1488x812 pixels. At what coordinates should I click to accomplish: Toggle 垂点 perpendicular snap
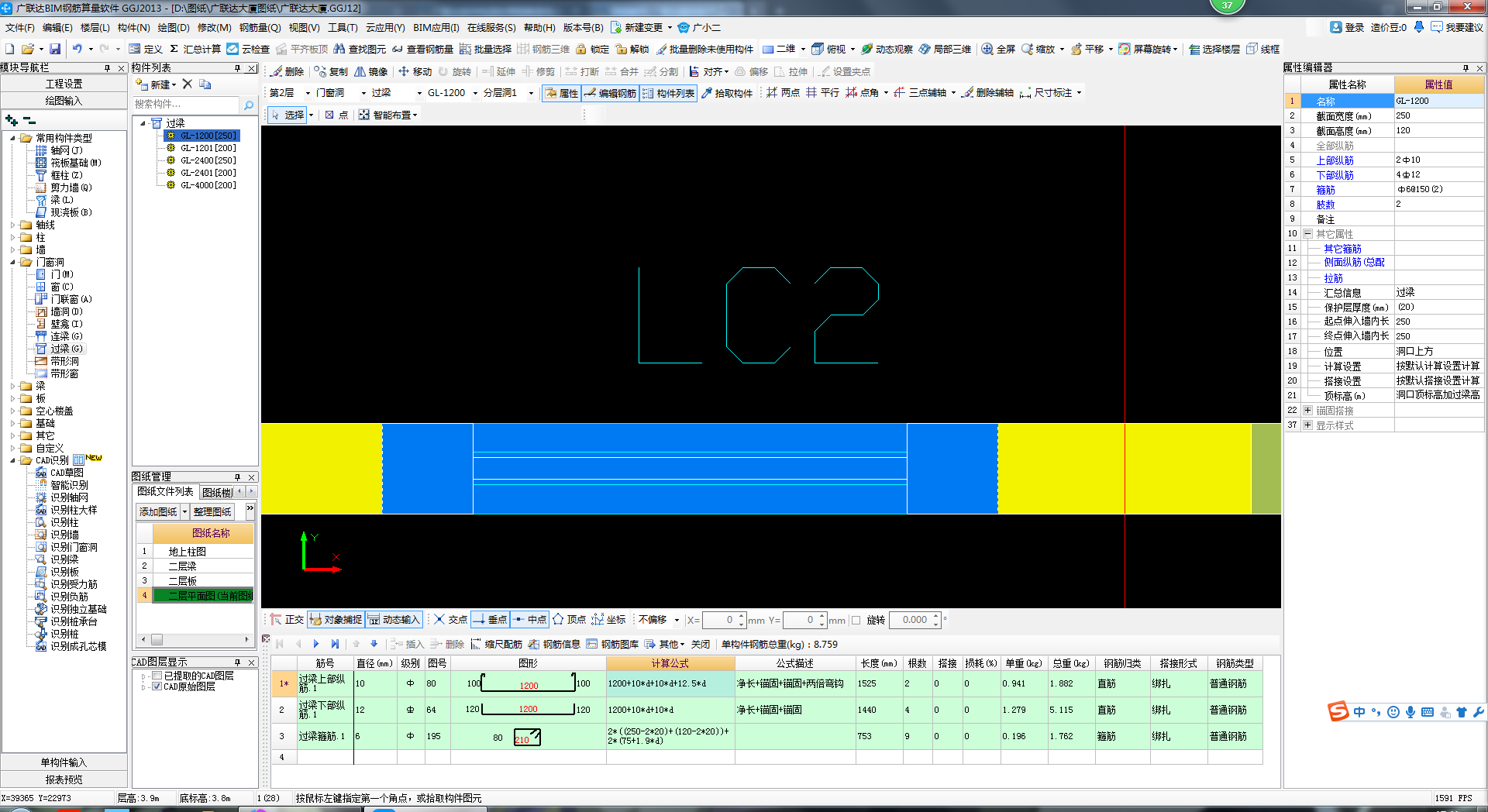(x=490, y=619)
